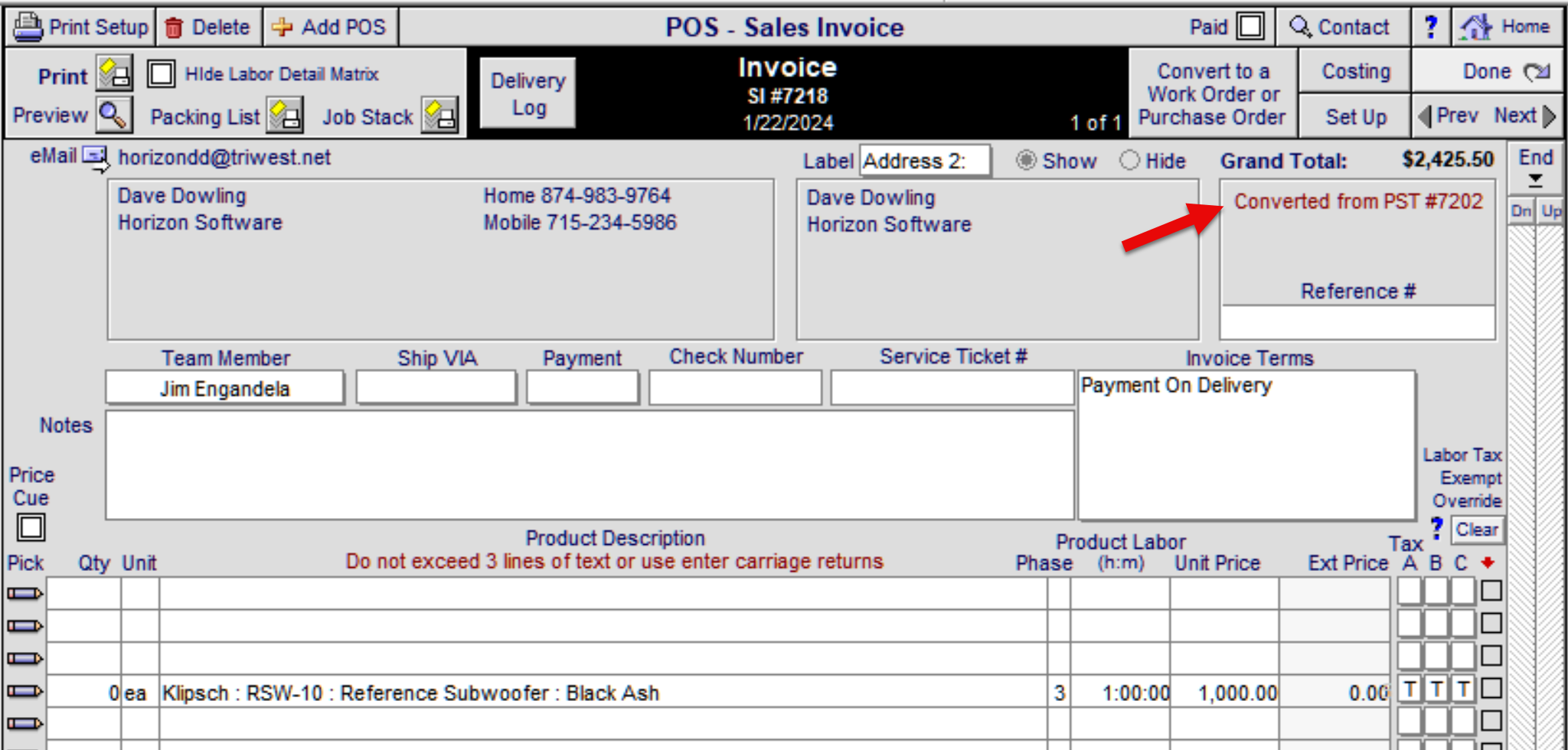Click Pick icon on Klipsch subwoofer row

tap(24, 691)
